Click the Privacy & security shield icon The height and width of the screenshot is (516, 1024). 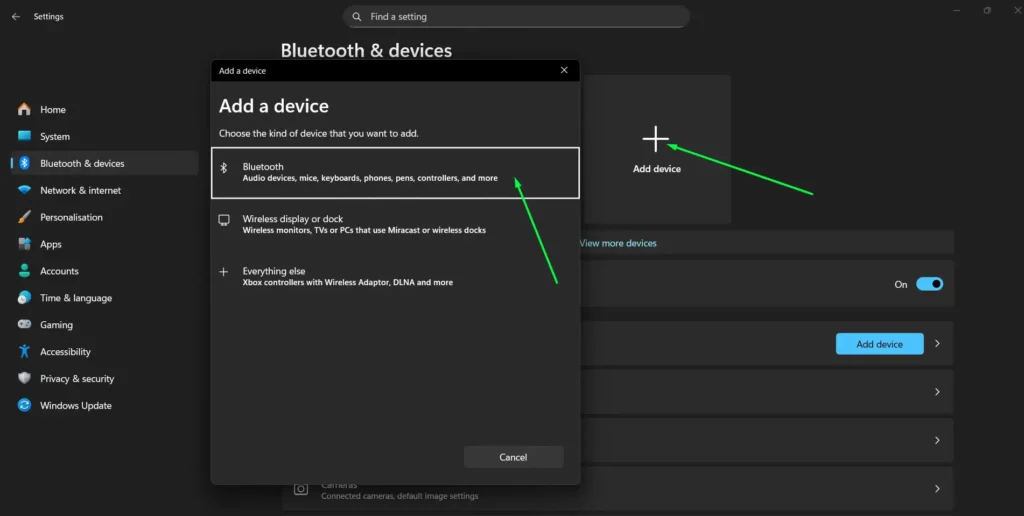click(24, 378)
